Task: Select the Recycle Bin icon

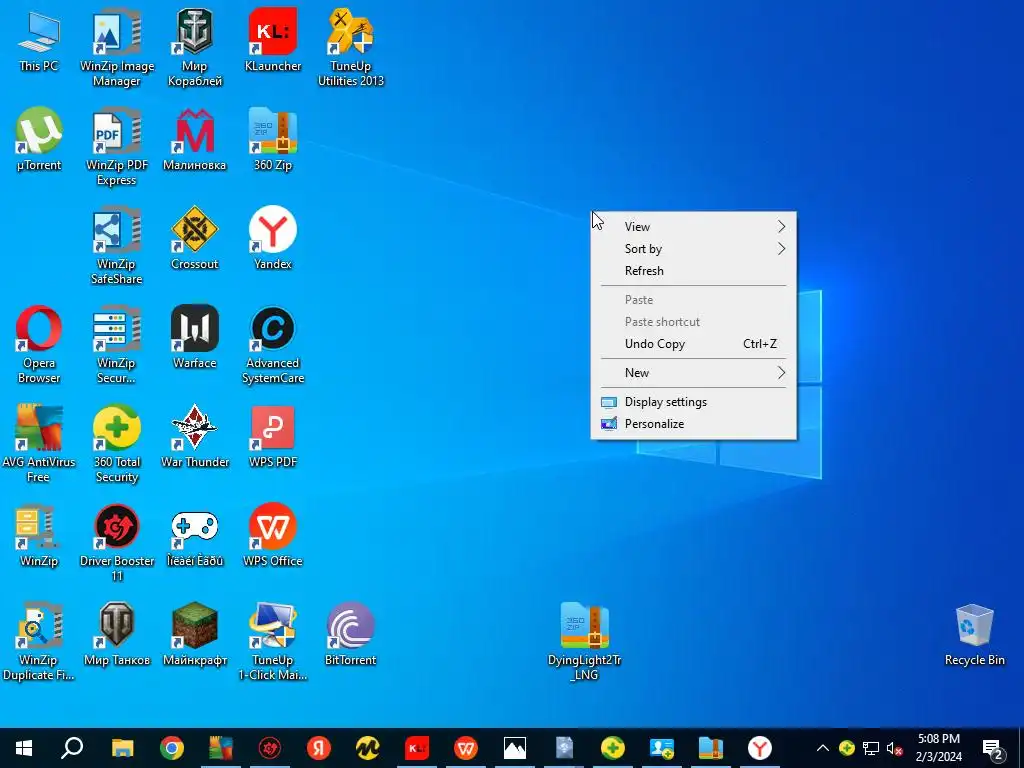Action: pyautogui.click(x=974, y=634)
